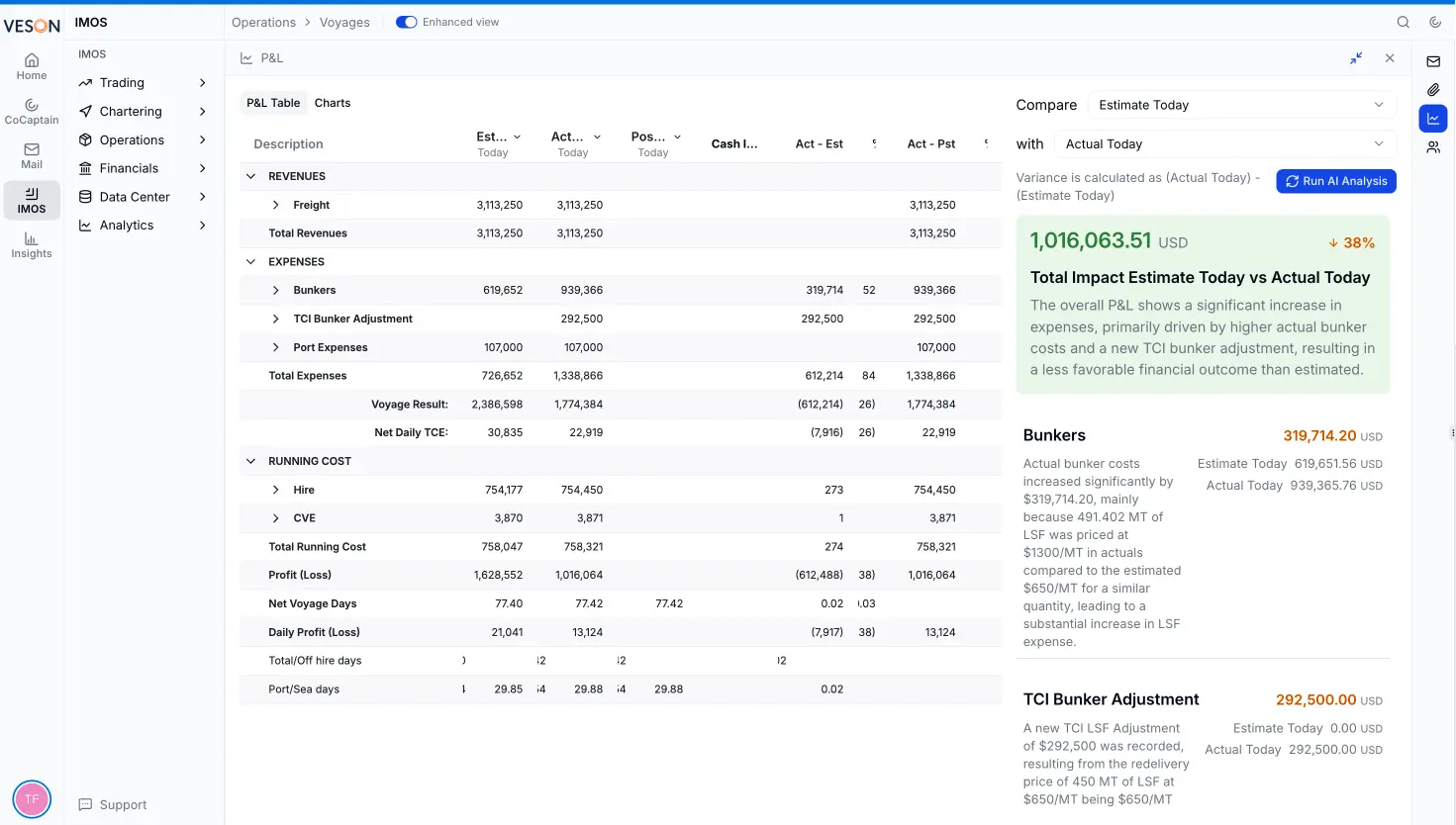Click the Act - Pst column header

pyautogui.click(x=931, y=144)
